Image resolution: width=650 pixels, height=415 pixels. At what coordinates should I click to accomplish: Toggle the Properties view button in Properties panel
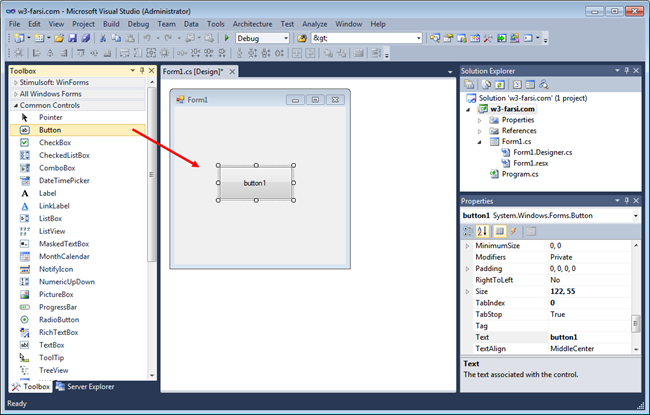click(500, 231)
